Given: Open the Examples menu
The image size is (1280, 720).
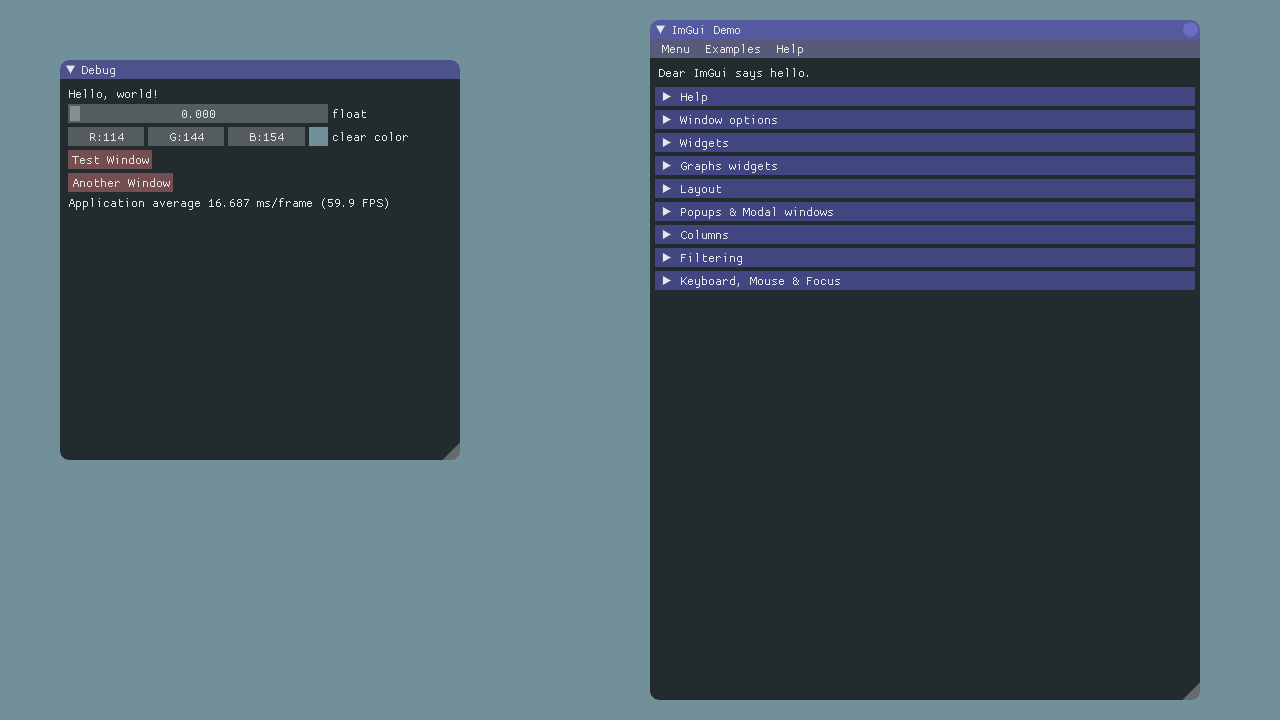Looking at the screenshot, I should click(x=732, y=49).
